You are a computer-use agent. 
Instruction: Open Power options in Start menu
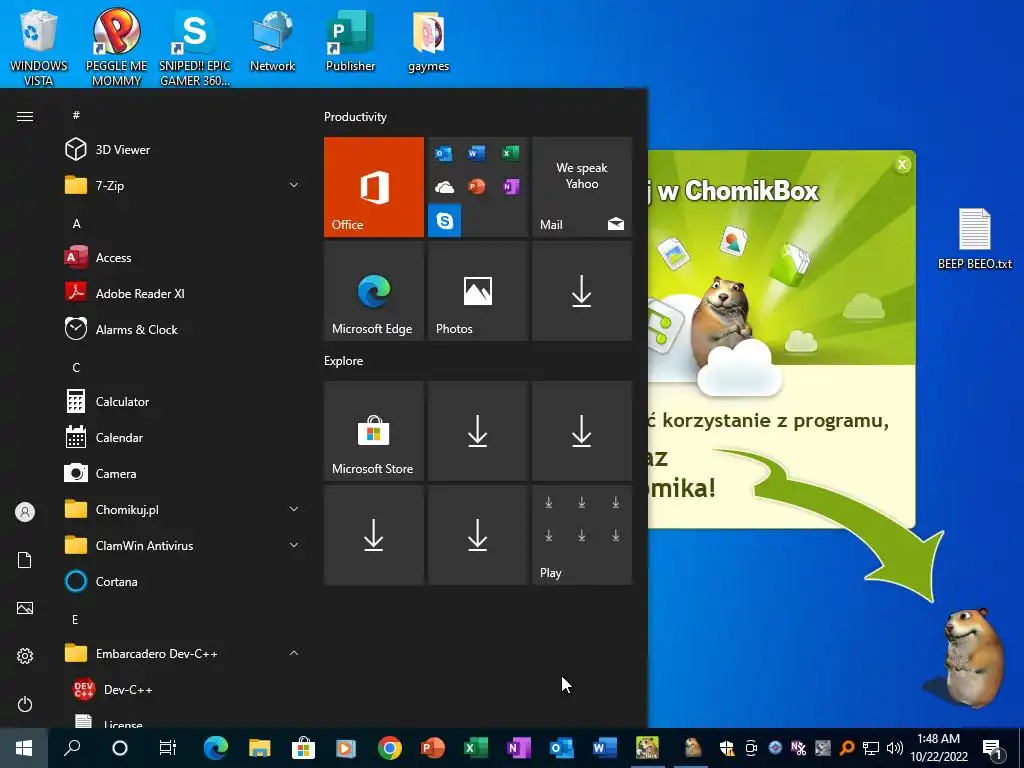coord(25,704)
